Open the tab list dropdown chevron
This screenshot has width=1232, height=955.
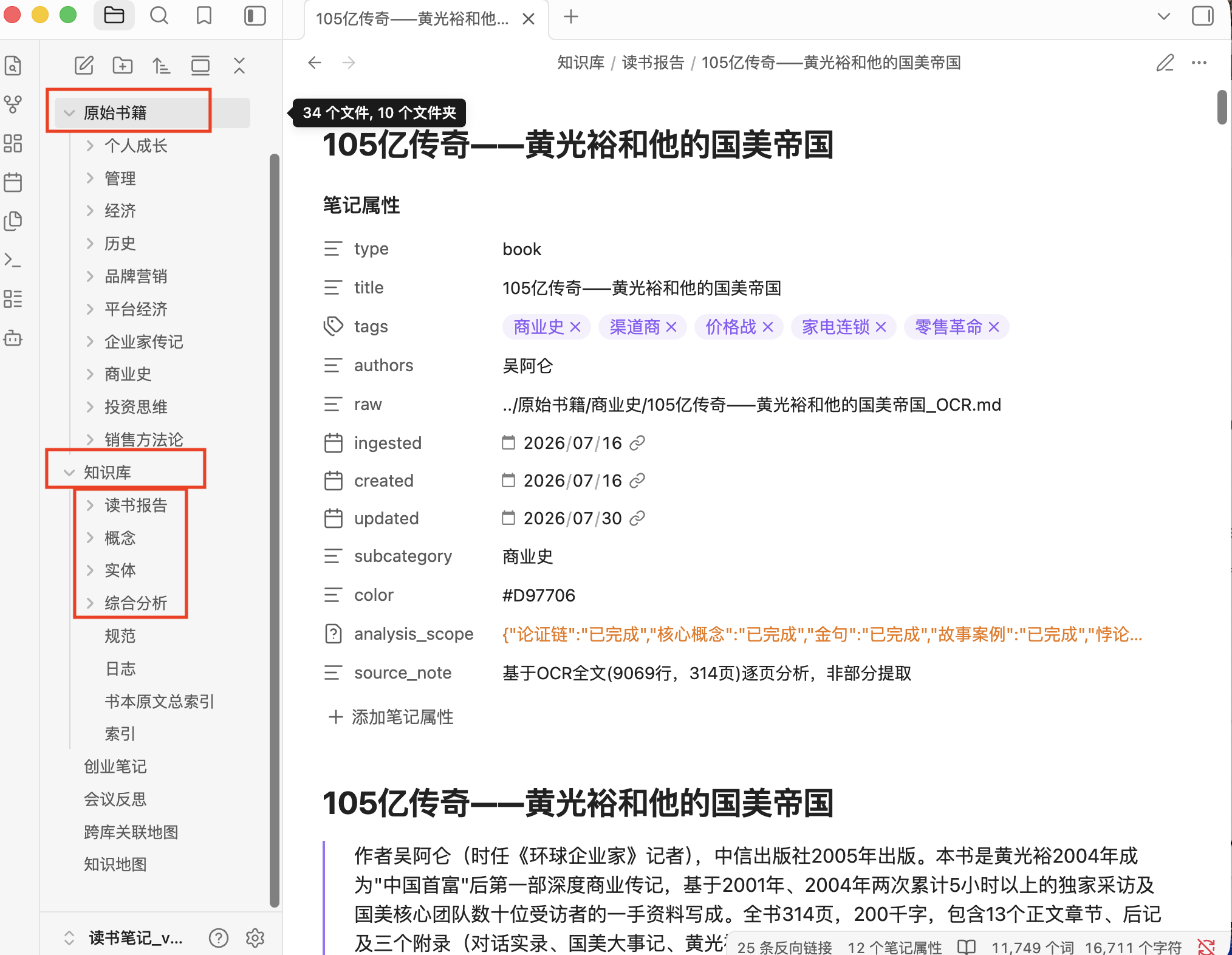[x=1163, y=16]
